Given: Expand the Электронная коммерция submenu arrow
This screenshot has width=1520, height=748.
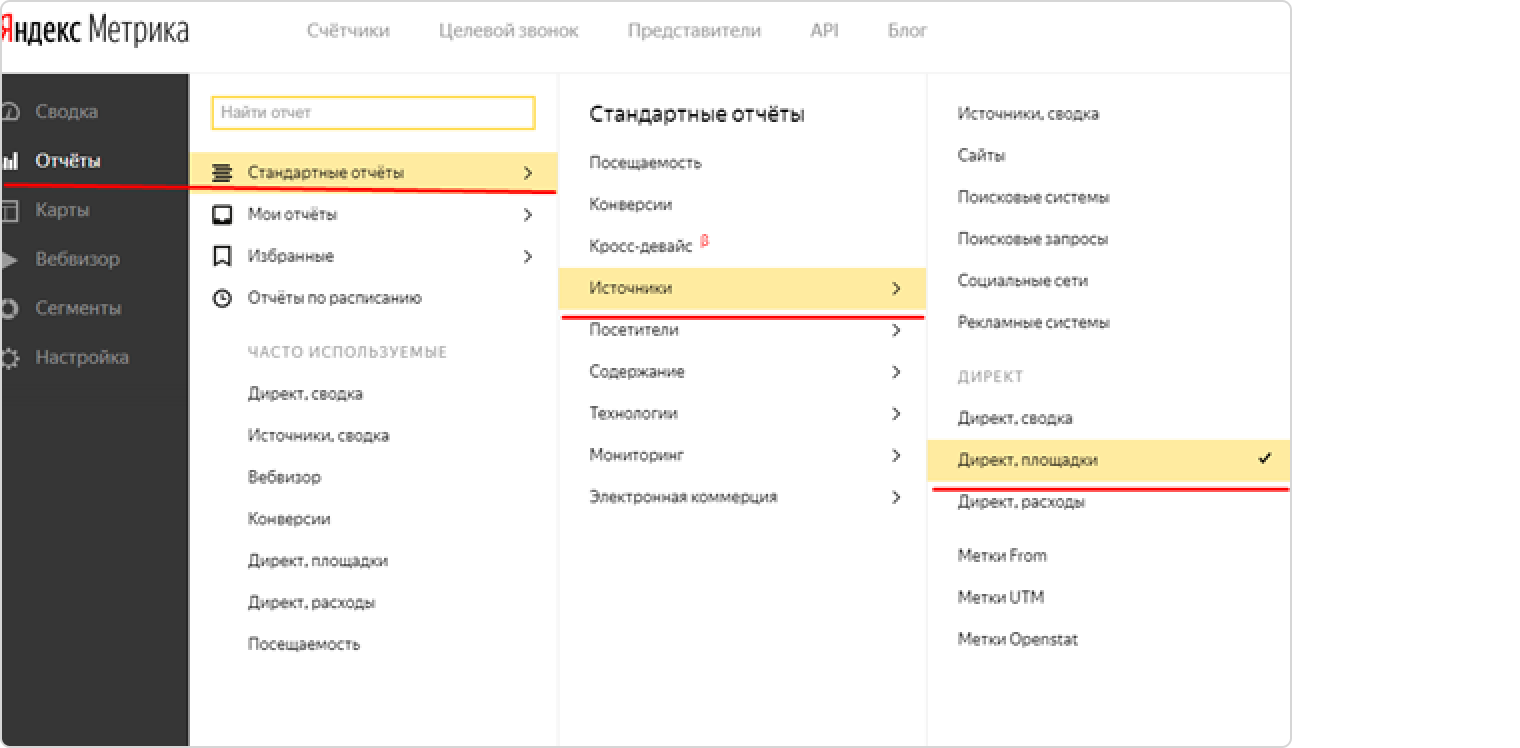Looking at the screenshot, I should (896, 497).
